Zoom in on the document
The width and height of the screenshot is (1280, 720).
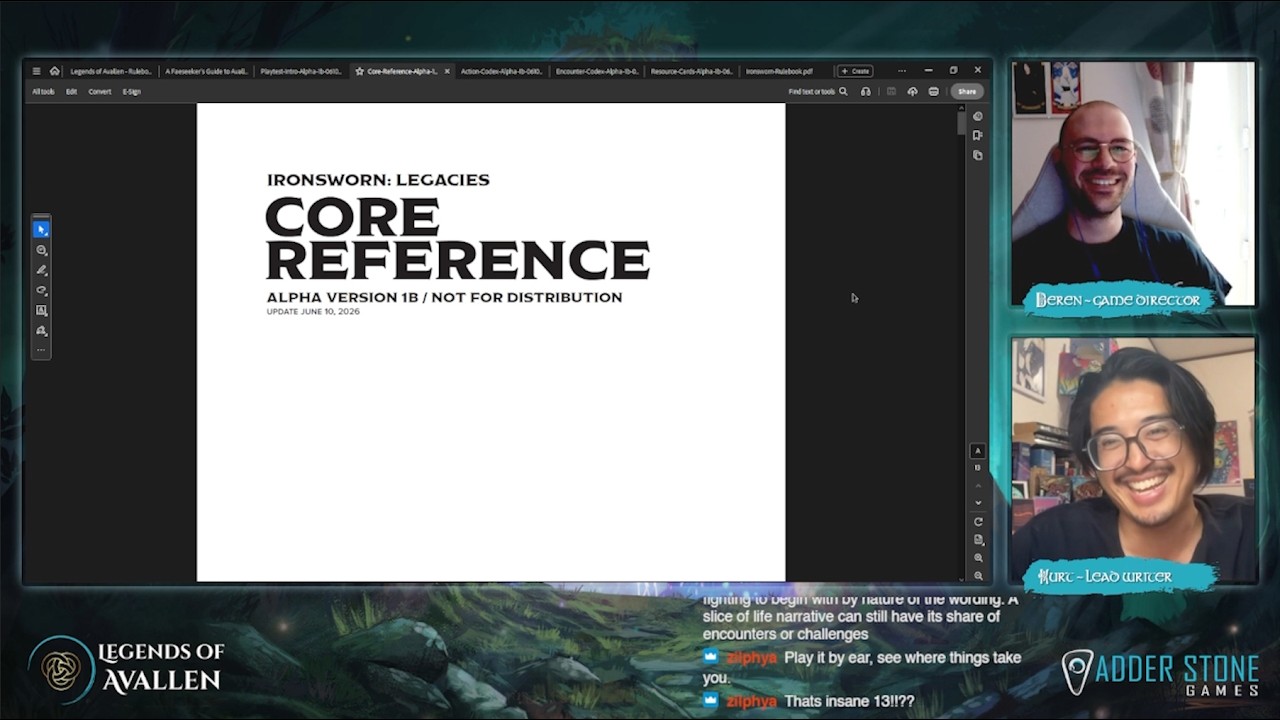click(x=978, y=558)
